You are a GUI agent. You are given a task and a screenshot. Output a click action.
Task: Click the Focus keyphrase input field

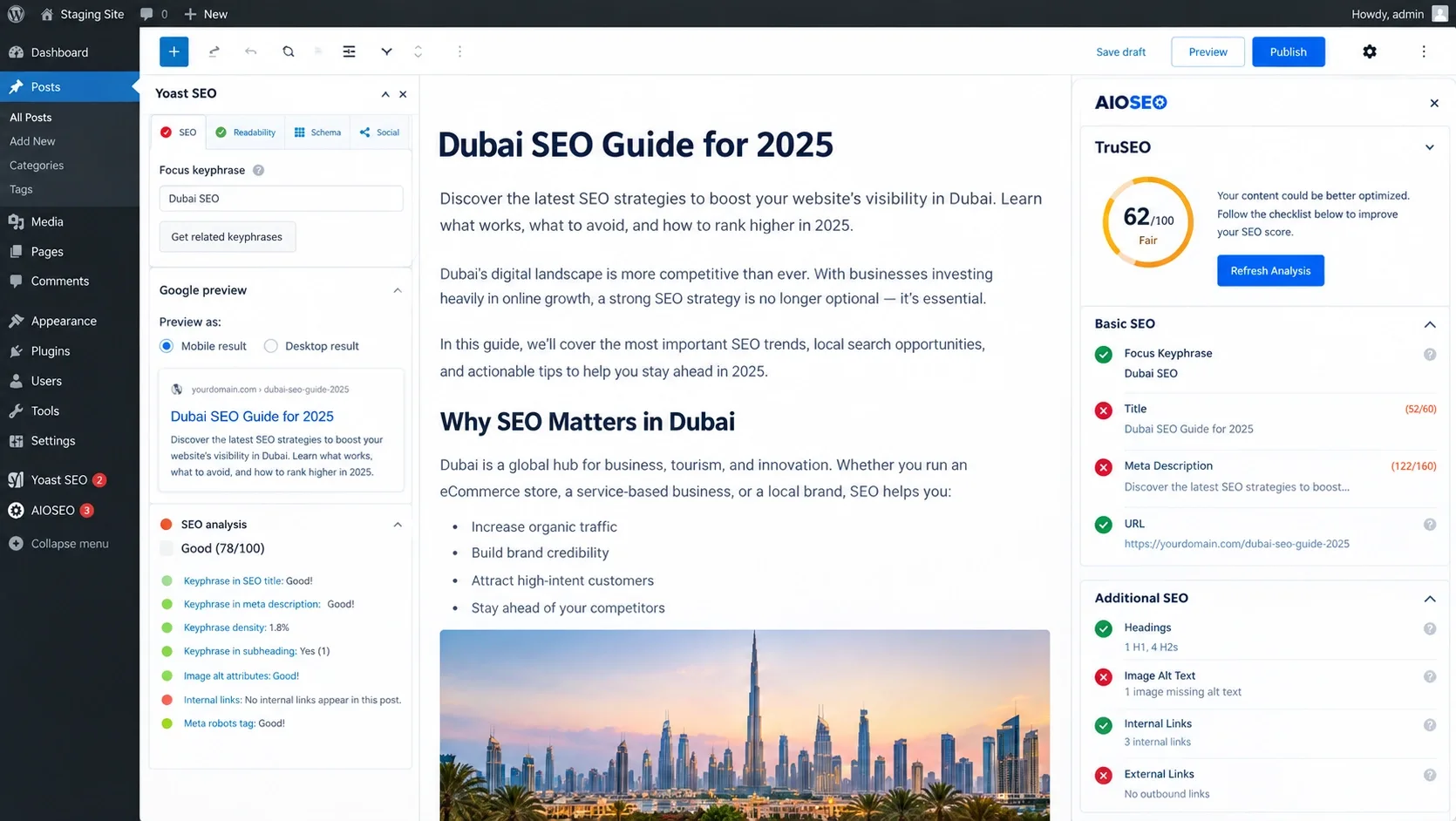[281, 199]
